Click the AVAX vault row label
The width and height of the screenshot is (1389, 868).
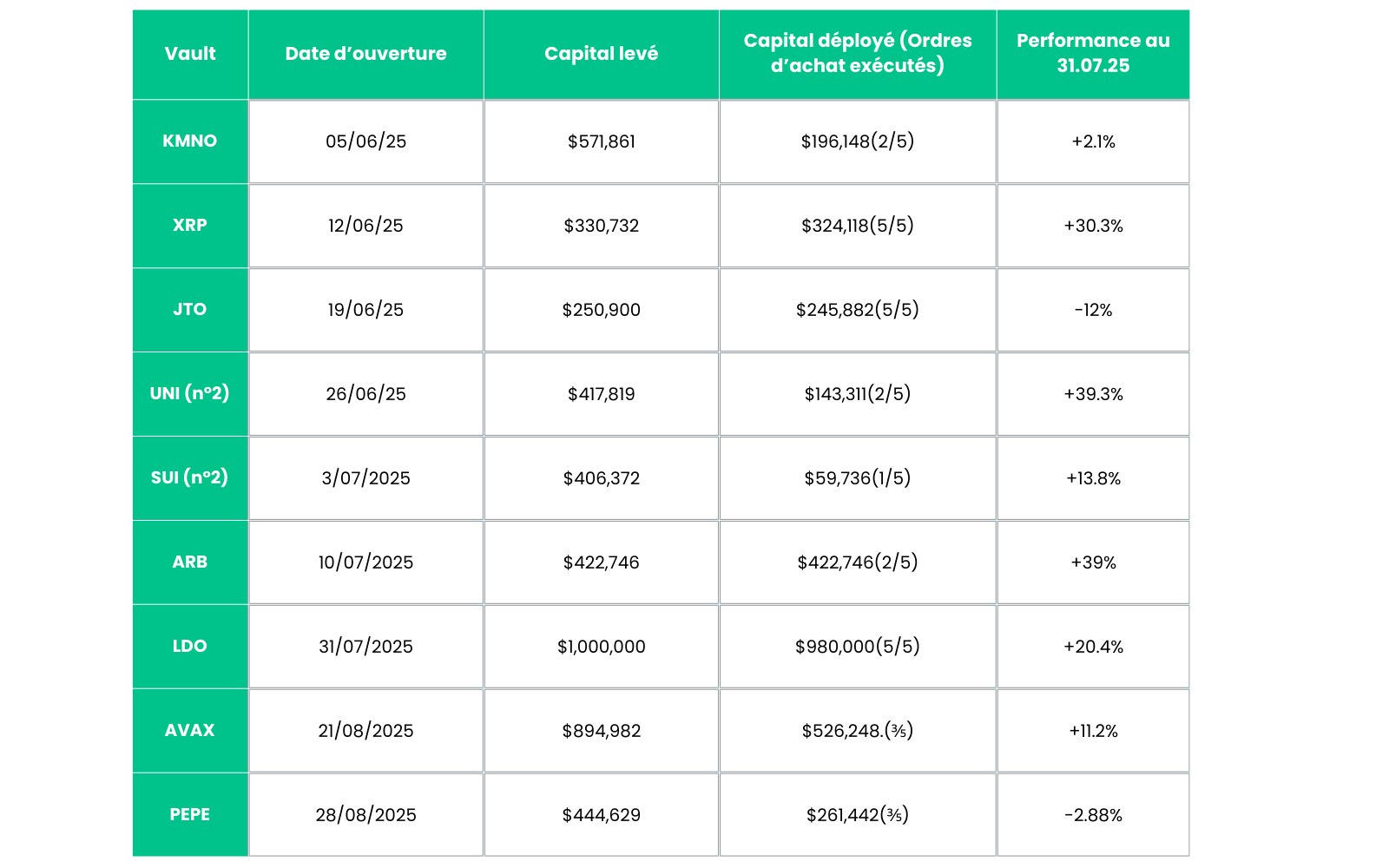pos(190,731)
